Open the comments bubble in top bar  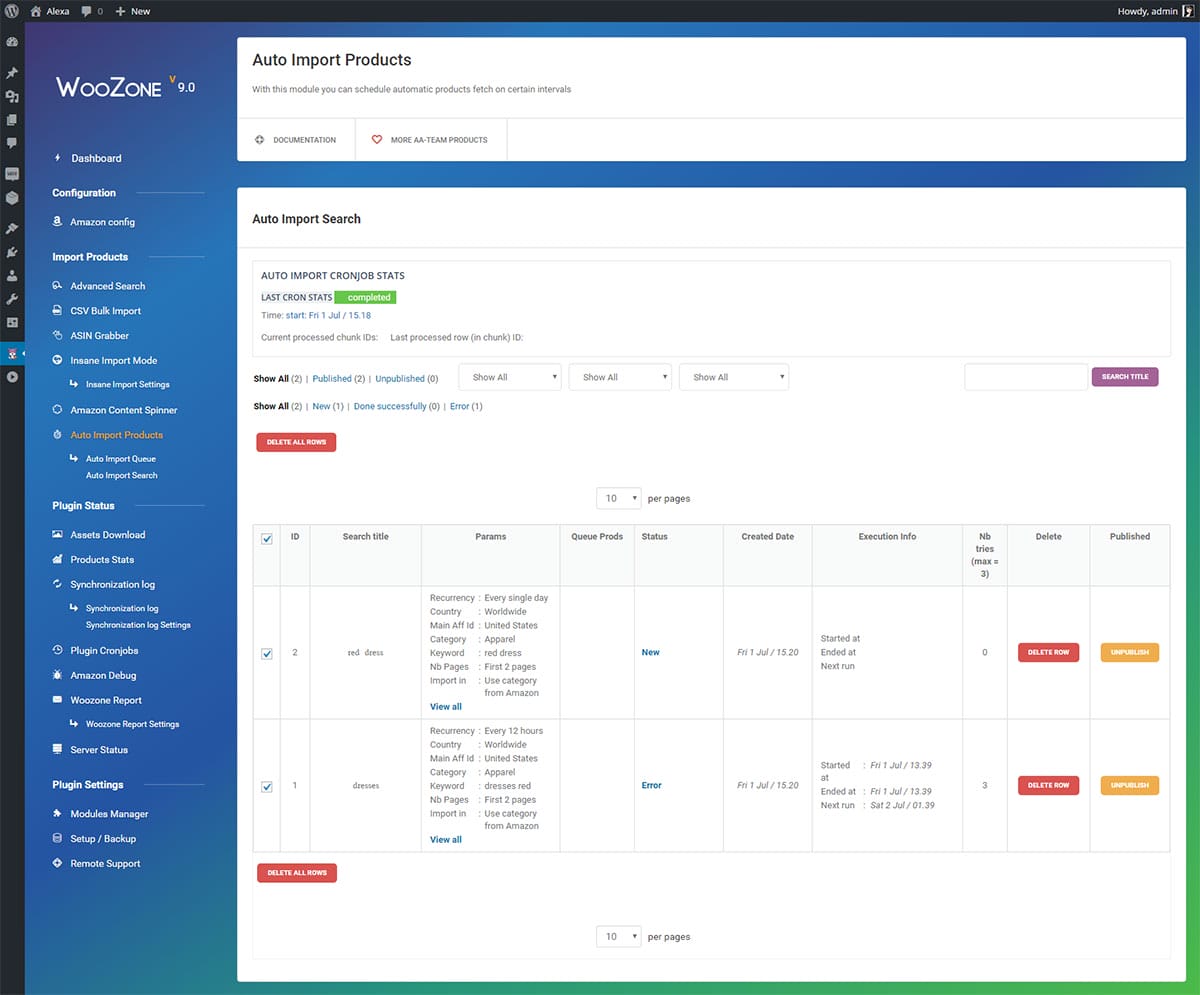(x=91, y=11)
